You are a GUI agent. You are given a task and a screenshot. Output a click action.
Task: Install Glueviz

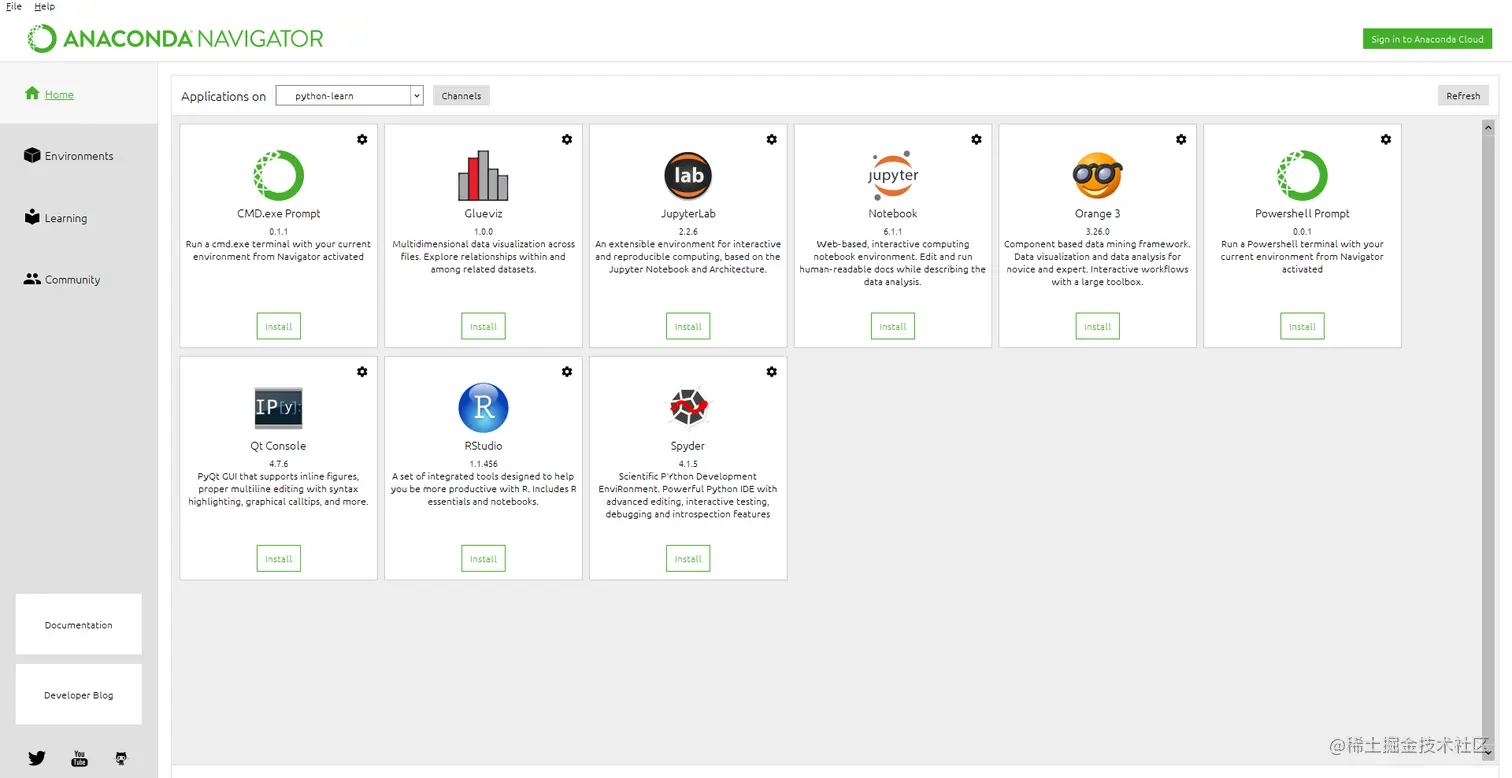click(x=483, y=327)
